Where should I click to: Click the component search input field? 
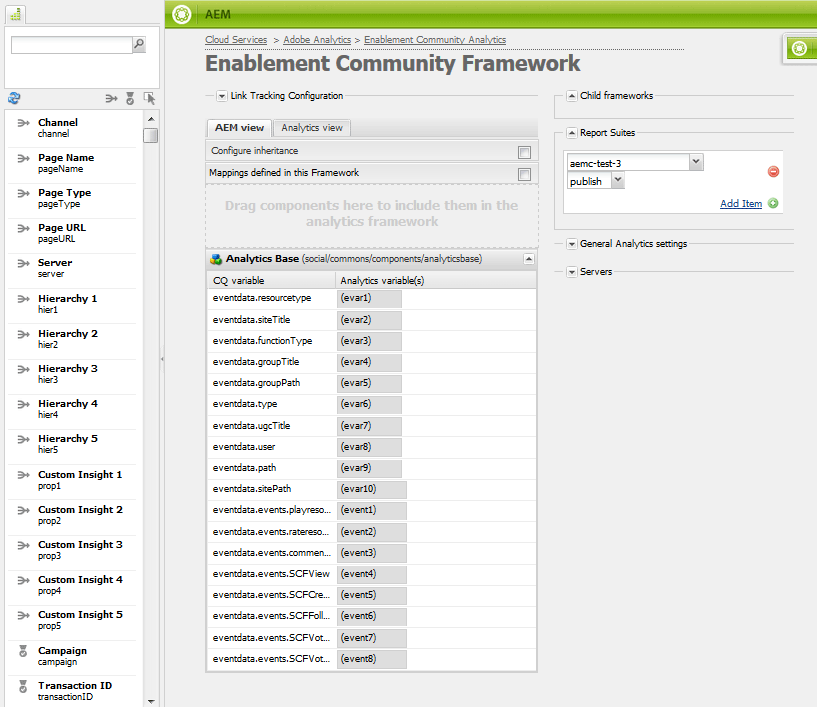[72, 45]
